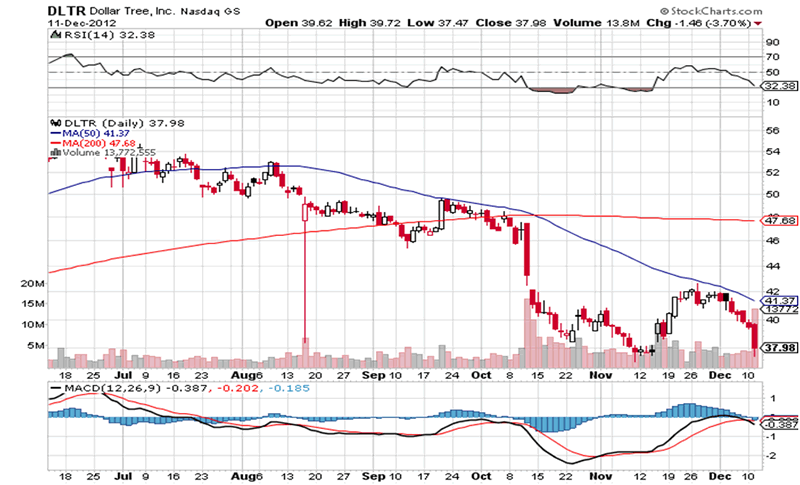This screenshot has width=800, height=485.
Task: Click the 56 price level on the right axis
Action: 772,130
